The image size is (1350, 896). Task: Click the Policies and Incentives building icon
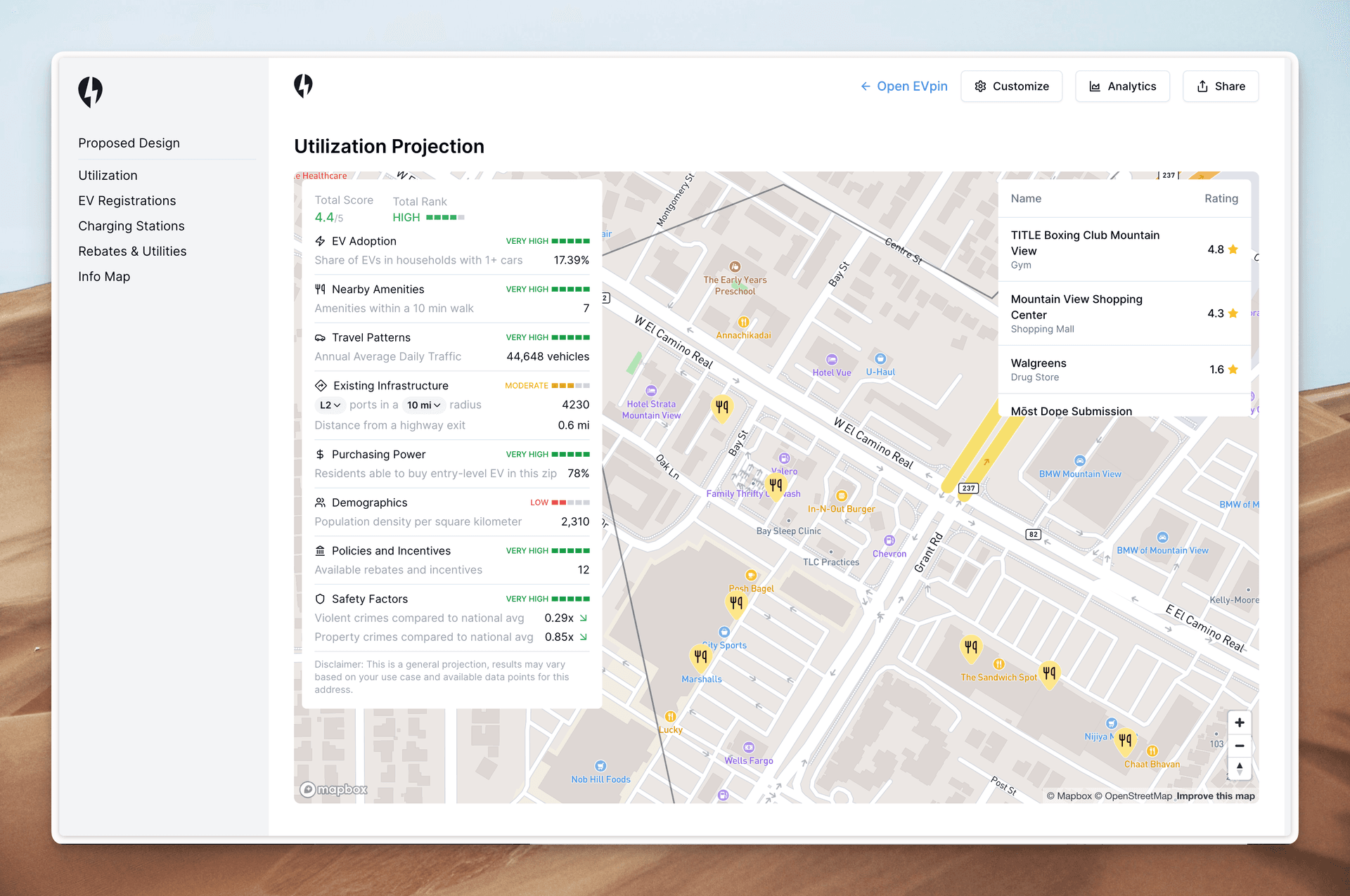(x=320, y=550)
